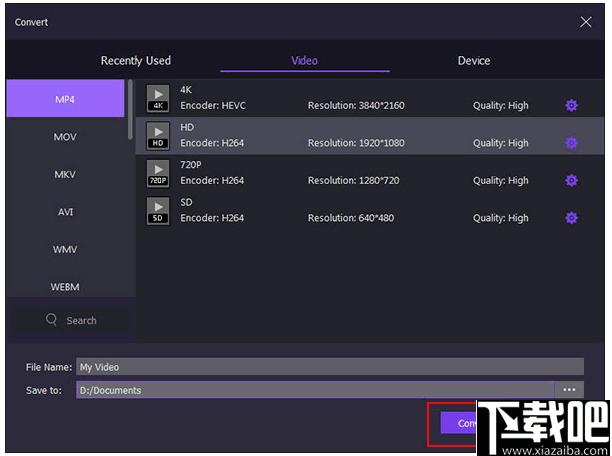Click 'Quality: High' in 4K row
The image size is (612, 456).
500,106
